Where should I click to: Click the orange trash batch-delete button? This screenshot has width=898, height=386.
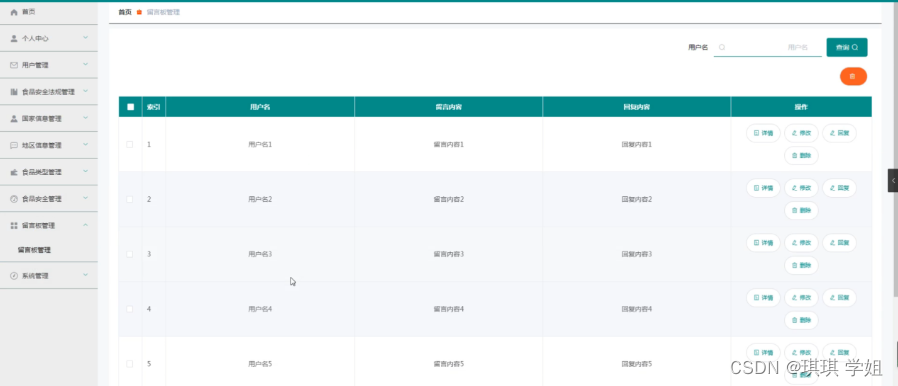tap(853, 76)
